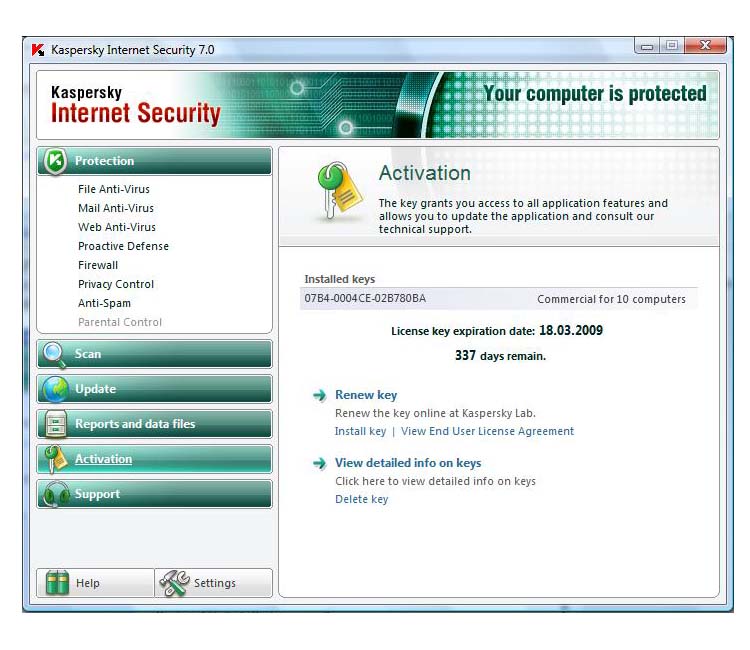Select File Anti-Virus component

(x=114, y=189)
